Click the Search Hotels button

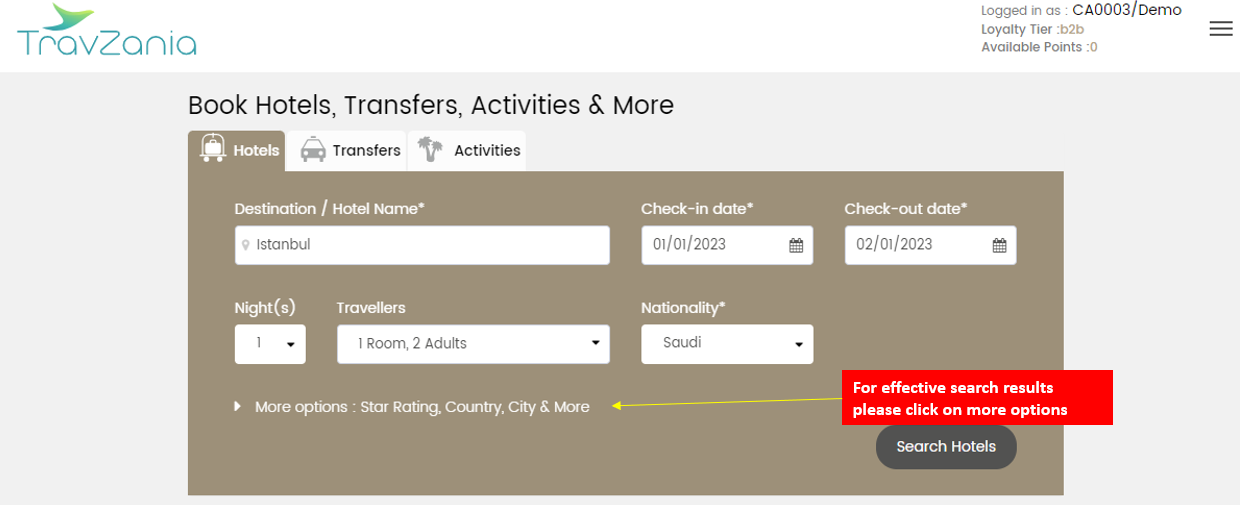(945, 447)
